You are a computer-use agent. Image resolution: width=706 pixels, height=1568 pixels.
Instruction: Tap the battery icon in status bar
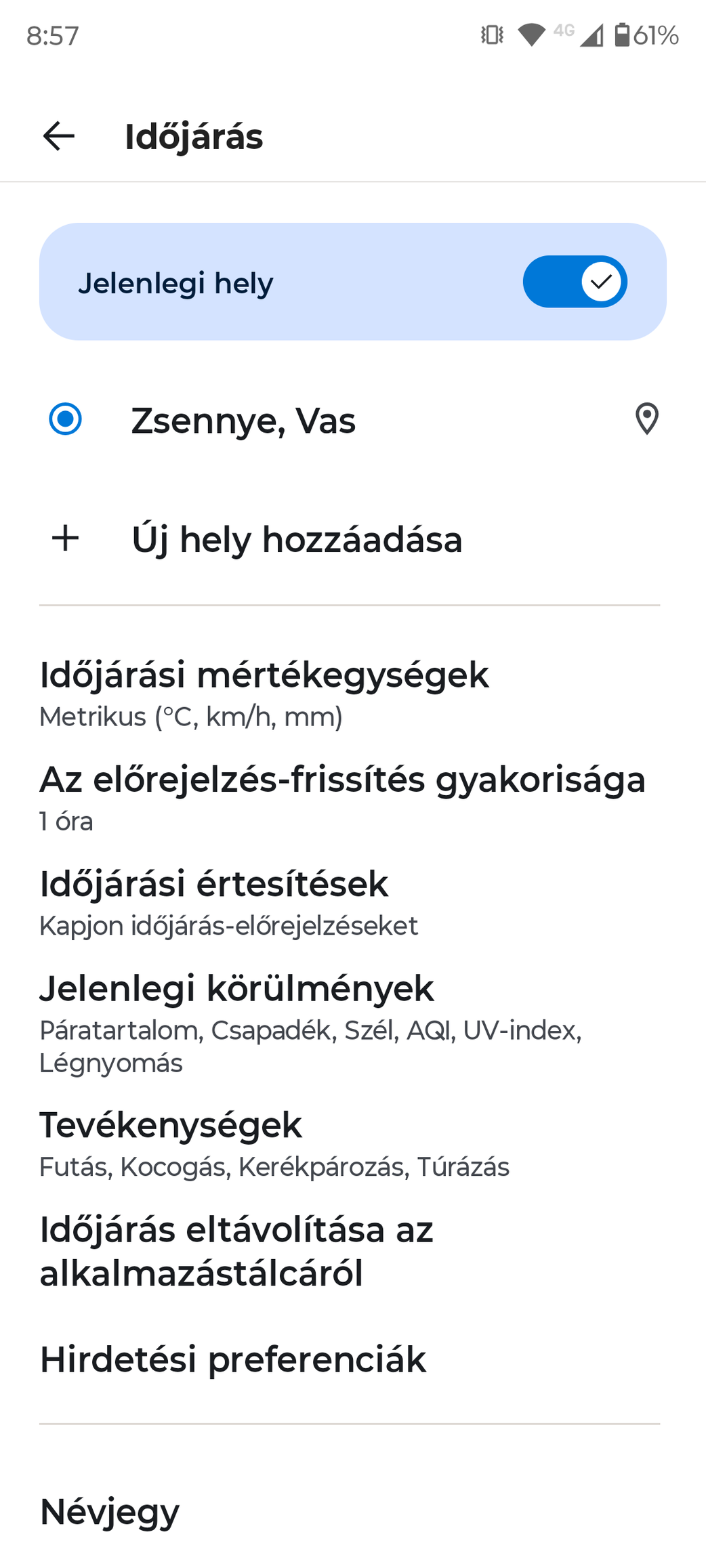pos(622,35)
